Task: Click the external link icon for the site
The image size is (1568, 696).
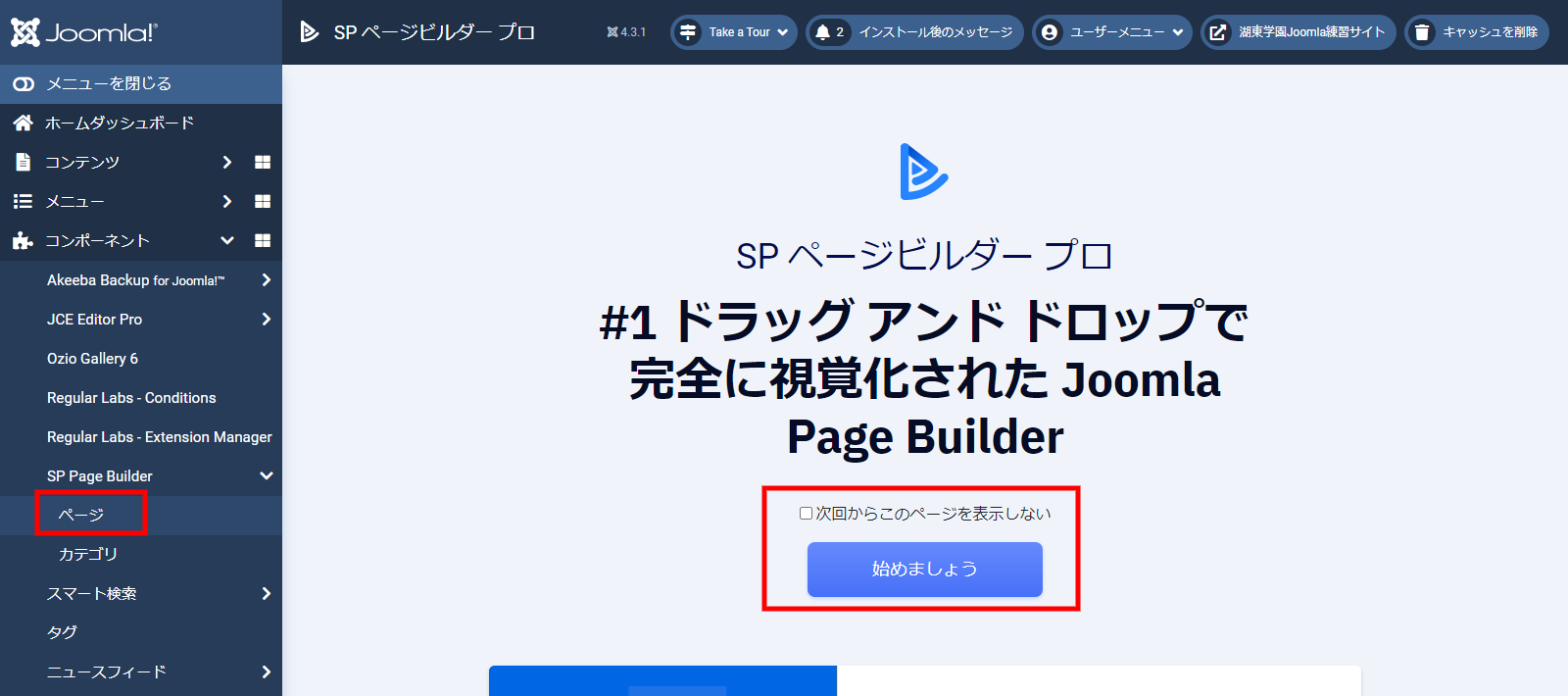Action: 1217,32
